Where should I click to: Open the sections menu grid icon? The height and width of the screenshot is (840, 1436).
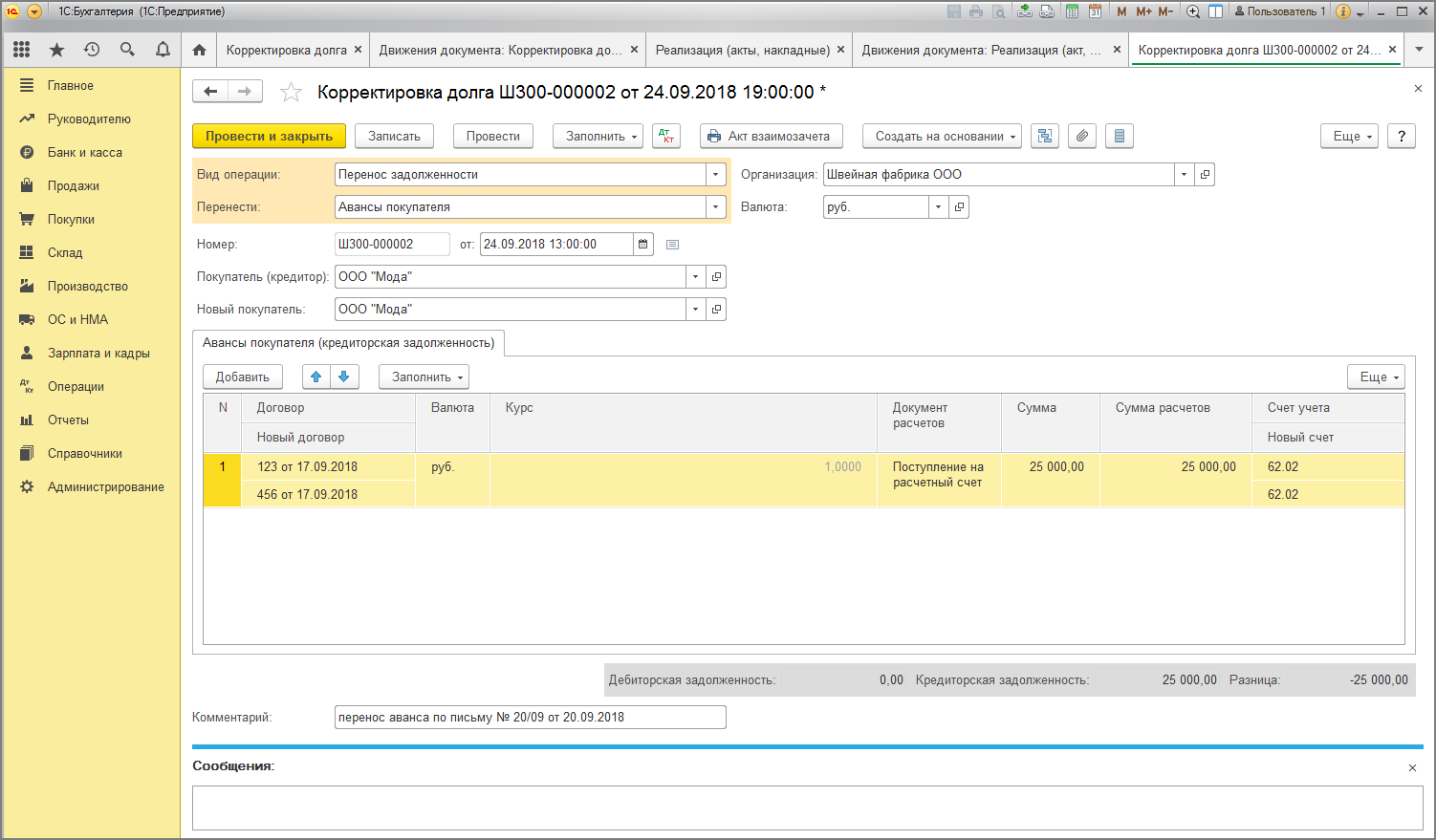click(21, 50)
